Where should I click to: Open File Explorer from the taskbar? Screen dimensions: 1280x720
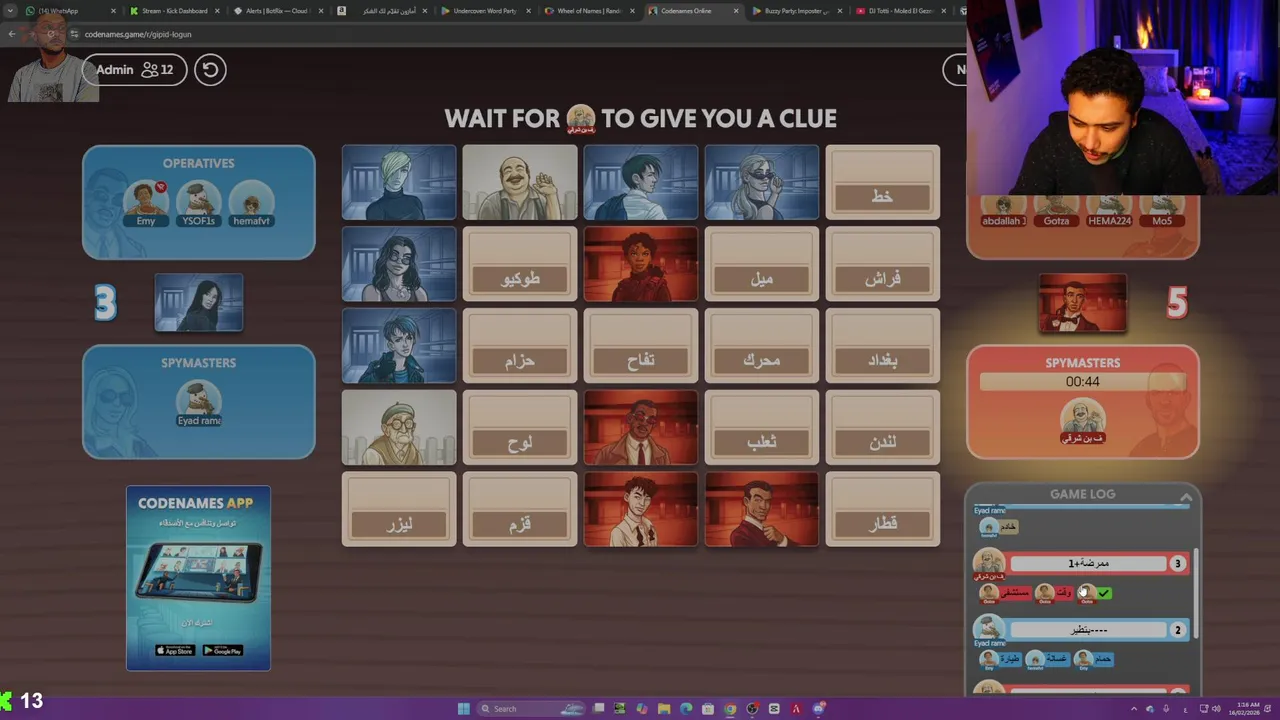coord(664,709)
